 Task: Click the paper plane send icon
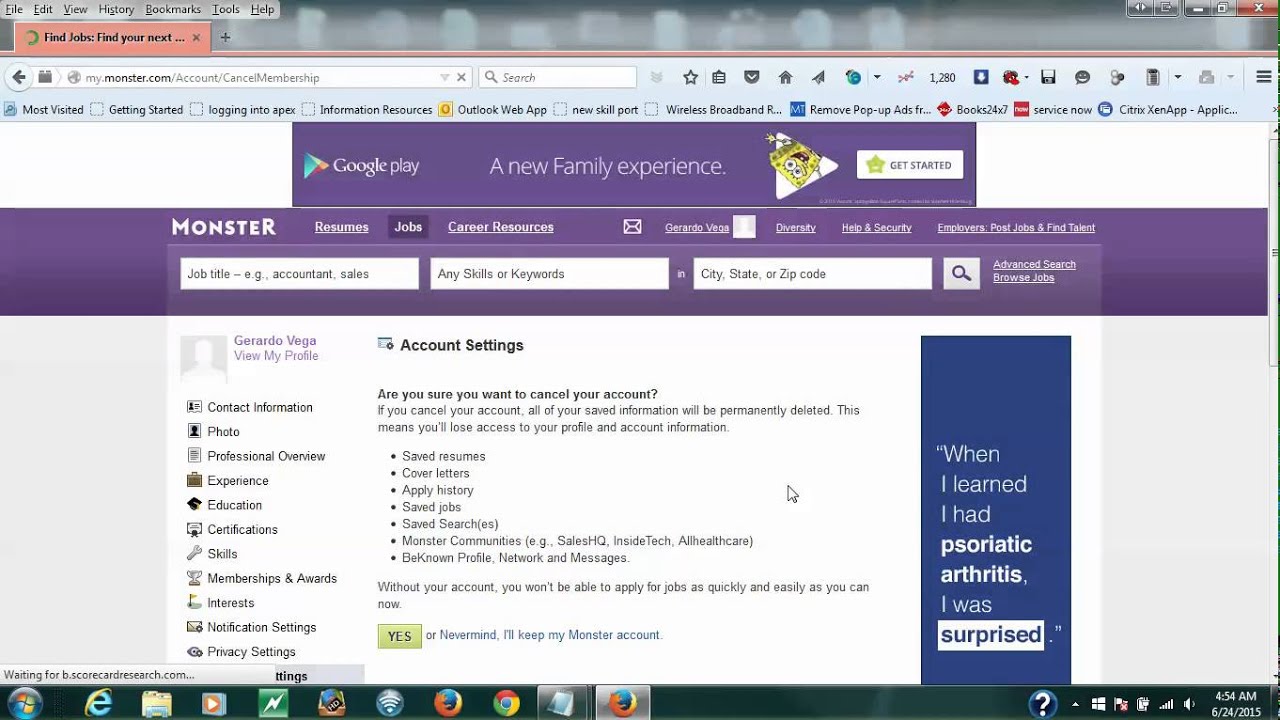pos(818,77)
